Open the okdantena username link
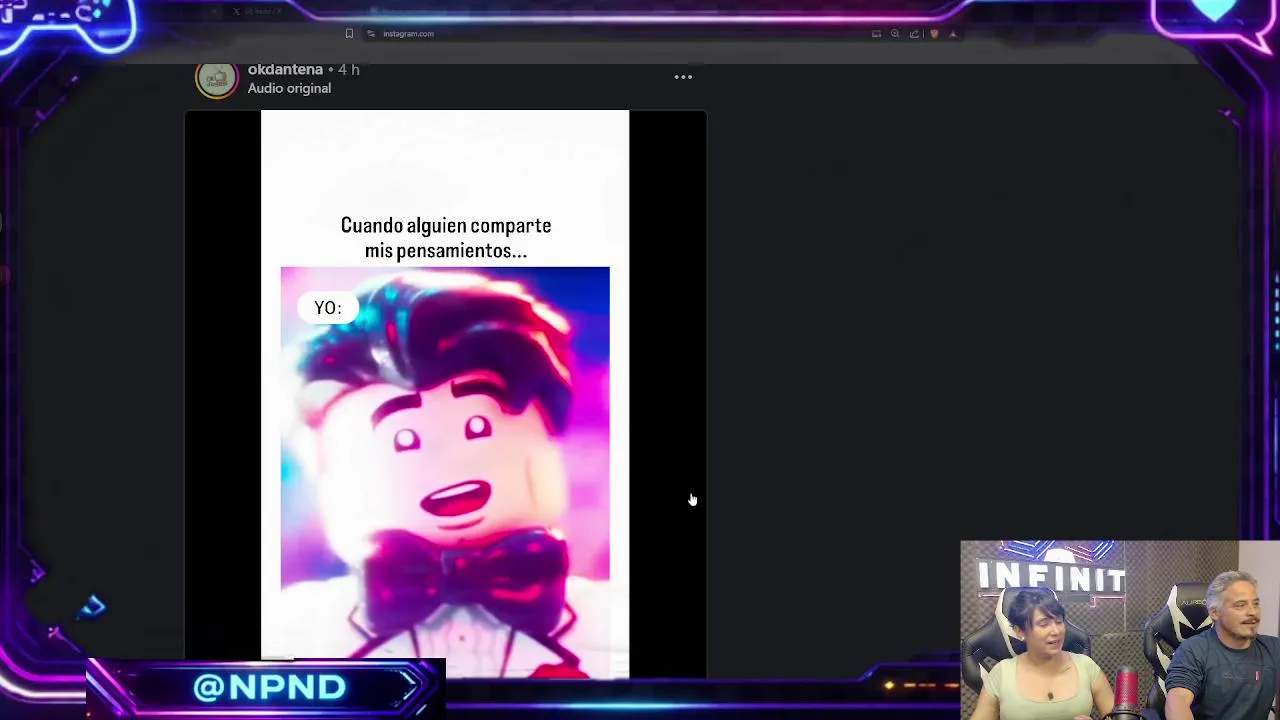 [x=285, y=69]
